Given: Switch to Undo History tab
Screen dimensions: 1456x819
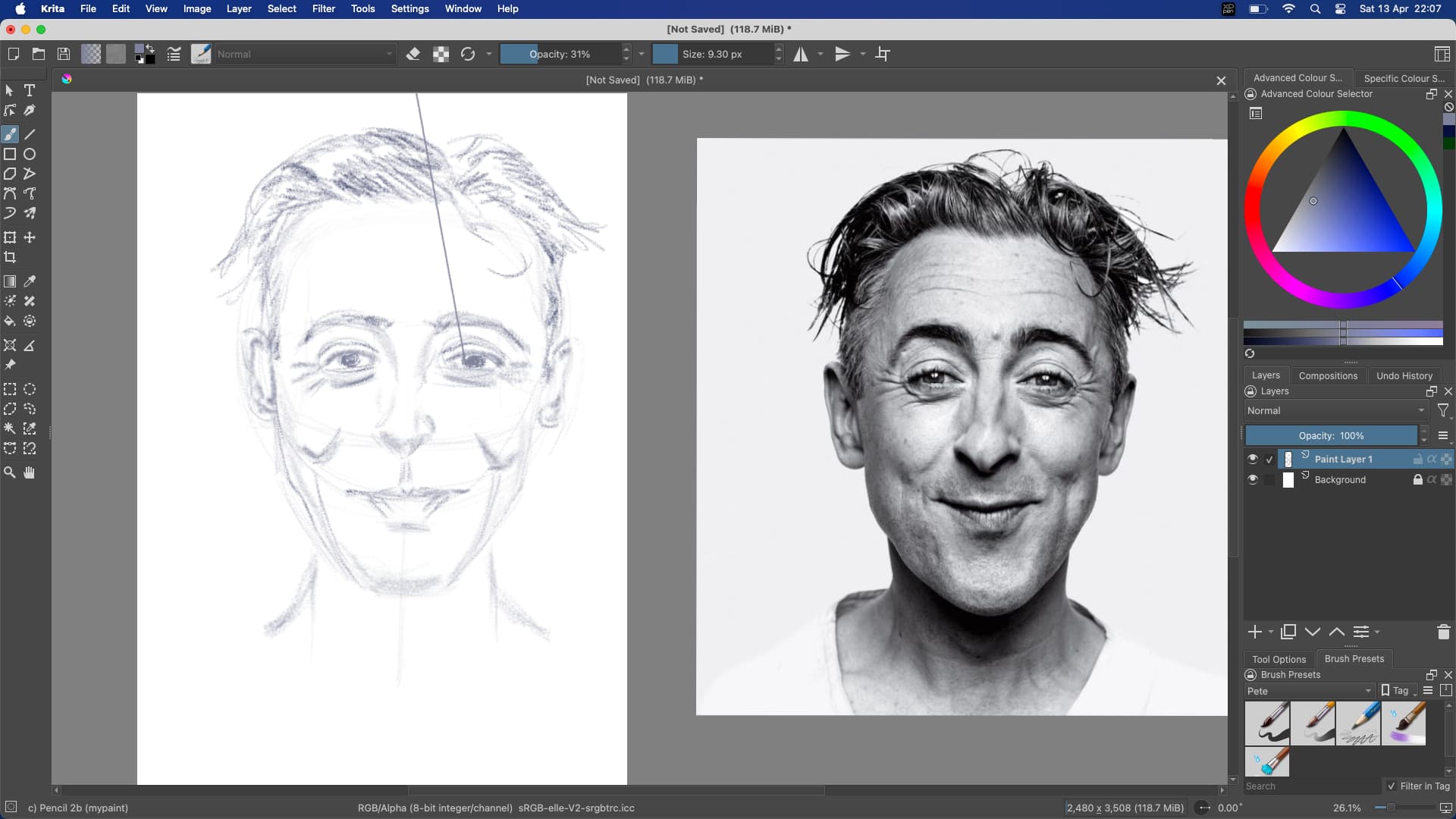Looking at the screenshot, I should click(1404, 375).
